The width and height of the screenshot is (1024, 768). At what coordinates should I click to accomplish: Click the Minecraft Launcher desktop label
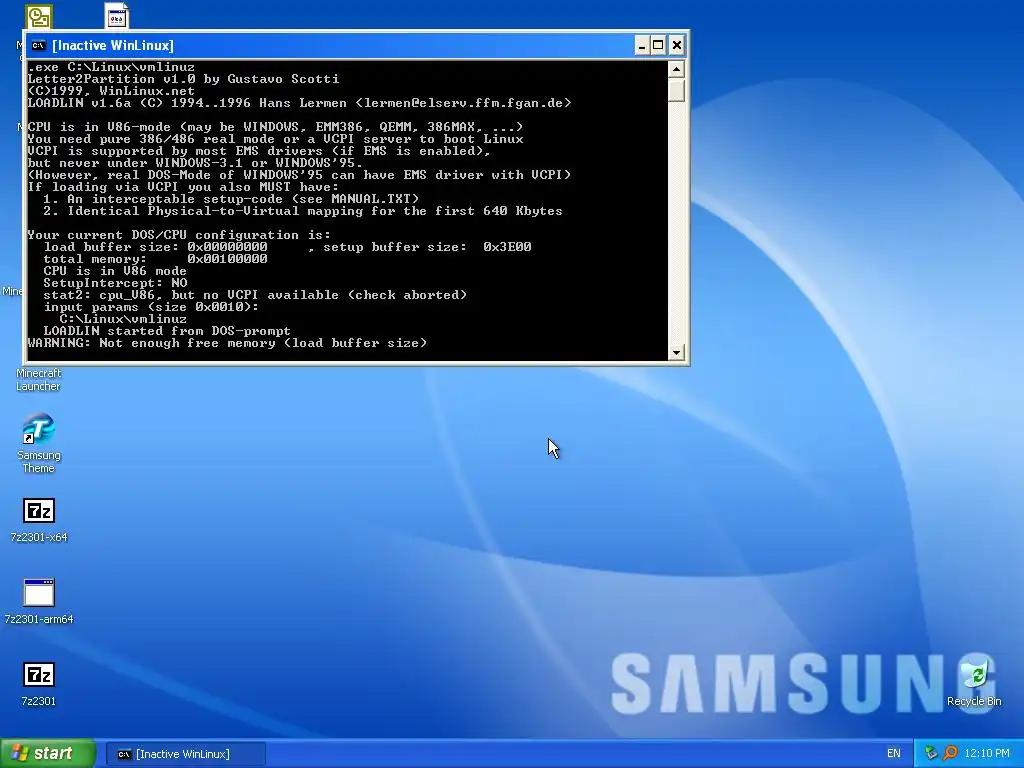click(39, 379)
